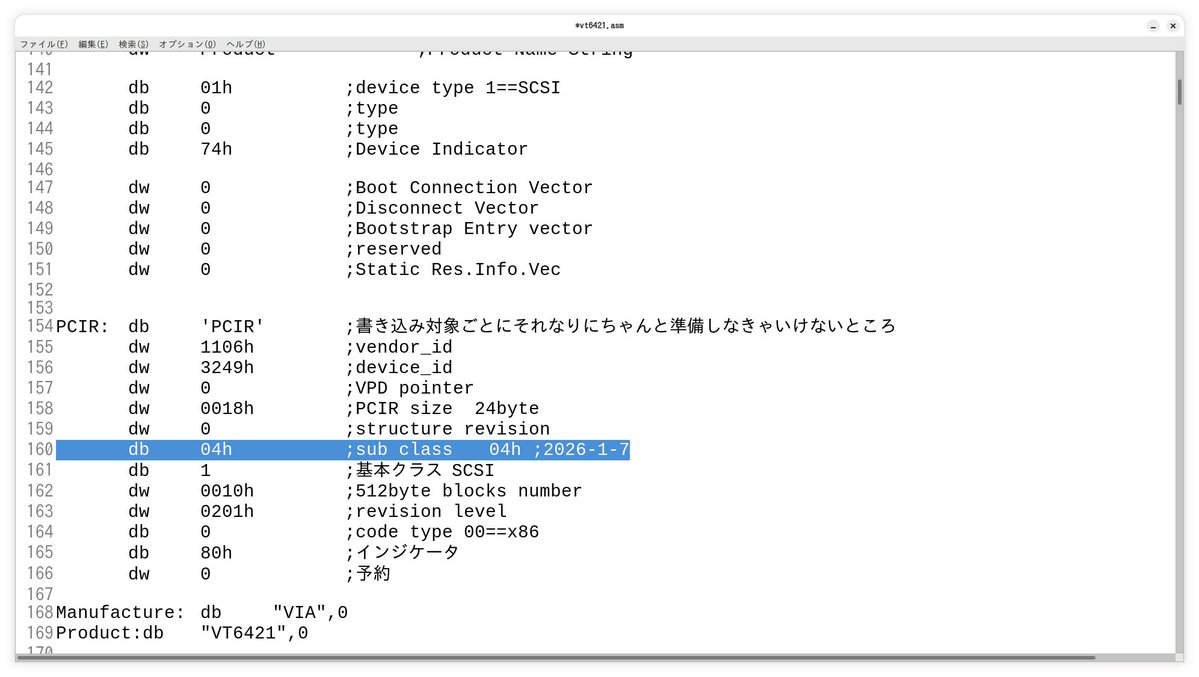Click on the 'PCIR:' label
This screenshot has width=1199, height=677.
coord(83,327)
